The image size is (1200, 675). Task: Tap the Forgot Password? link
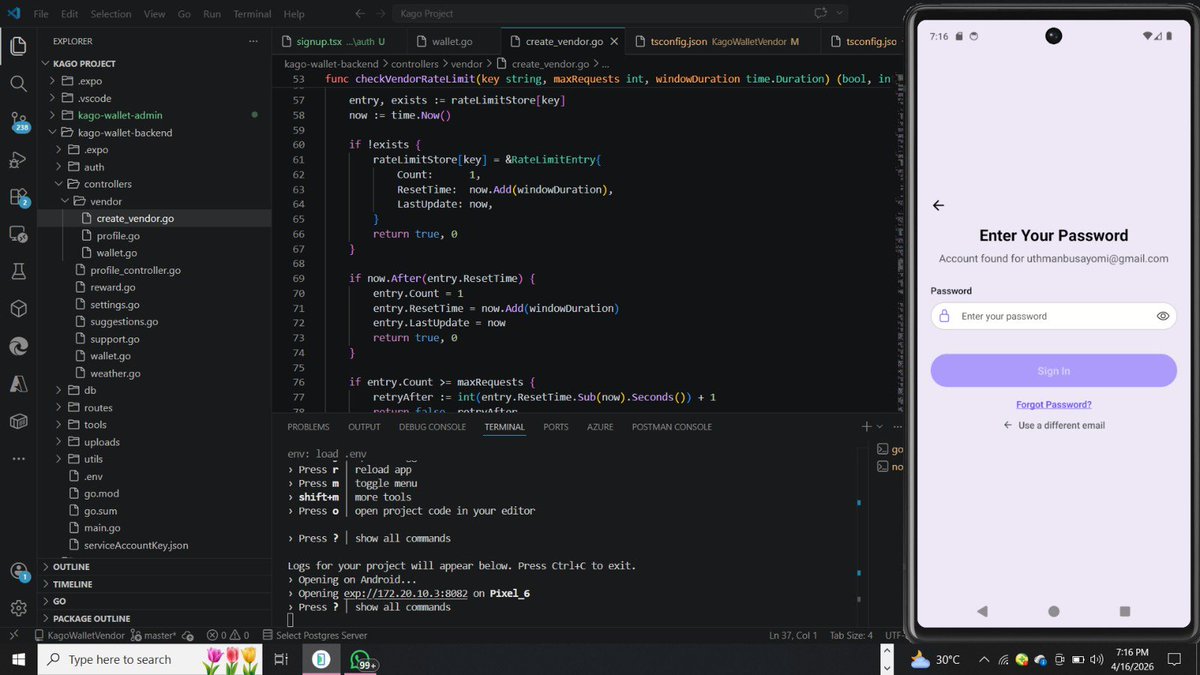pyautogui.click(x=1053, y=405)
